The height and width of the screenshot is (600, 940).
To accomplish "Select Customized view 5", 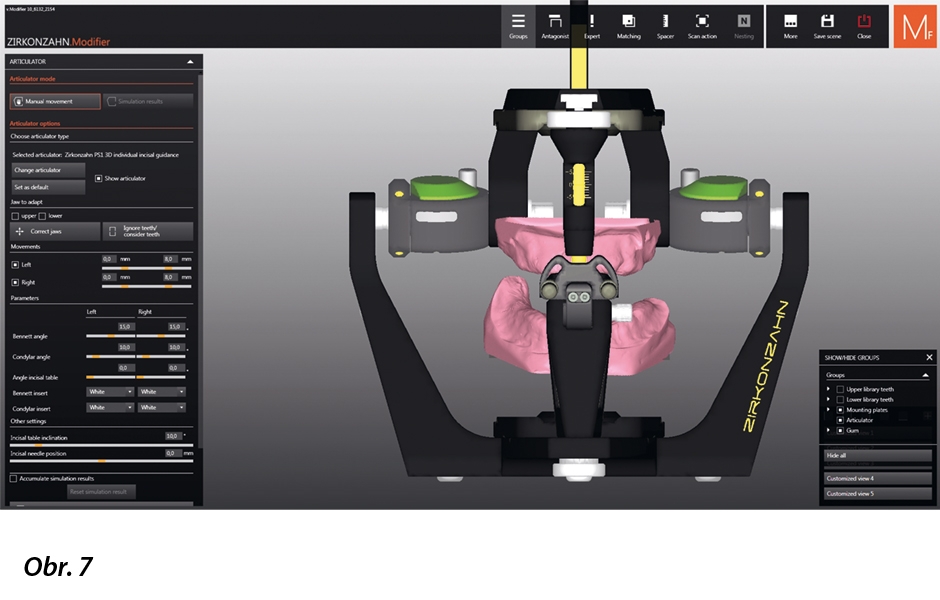I will 876,494.
